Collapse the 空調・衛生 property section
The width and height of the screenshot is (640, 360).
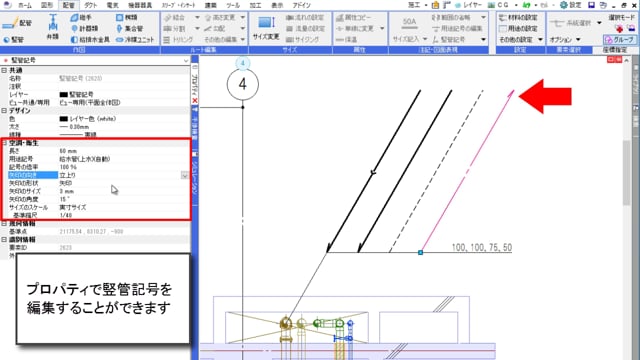[x=4, y=143]
